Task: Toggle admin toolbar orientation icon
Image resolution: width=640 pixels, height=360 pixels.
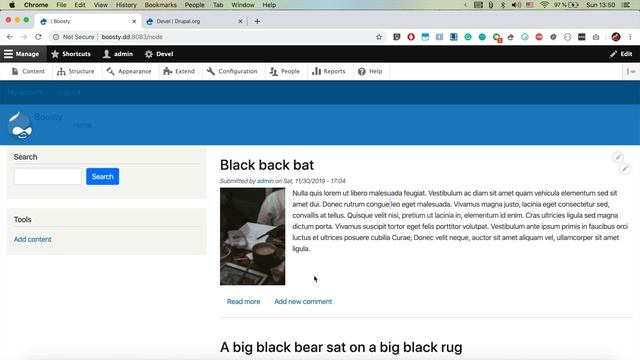Action: click(631, 71)
